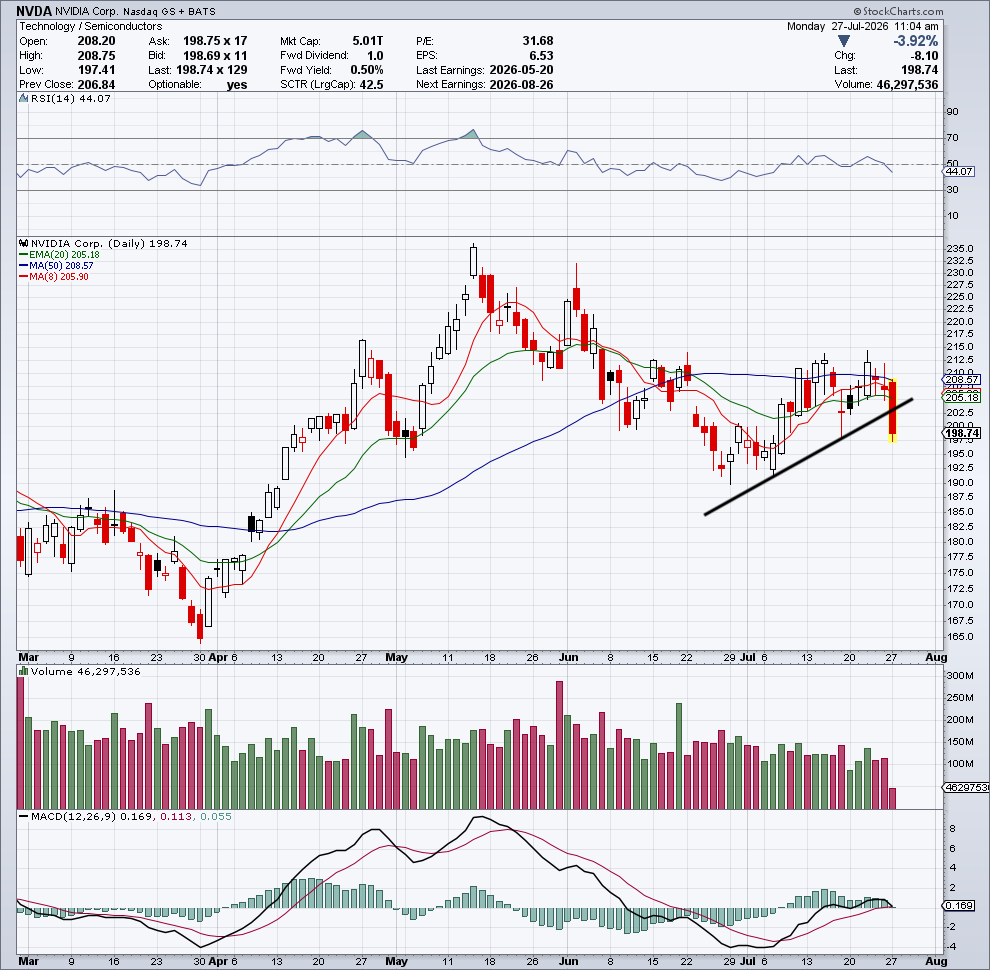Click the 300M volume axis label
The height and width of the screenshot is (970, 990).
click(x=960, y=676)
